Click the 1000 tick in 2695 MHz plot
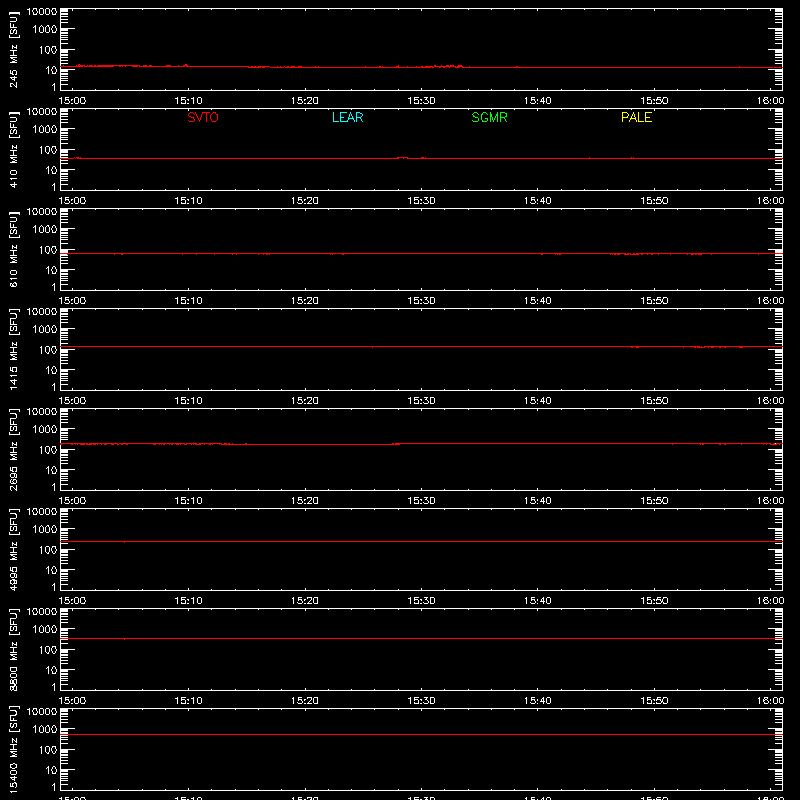Screen dimensions: 800x800 click(x=45, y=430)
